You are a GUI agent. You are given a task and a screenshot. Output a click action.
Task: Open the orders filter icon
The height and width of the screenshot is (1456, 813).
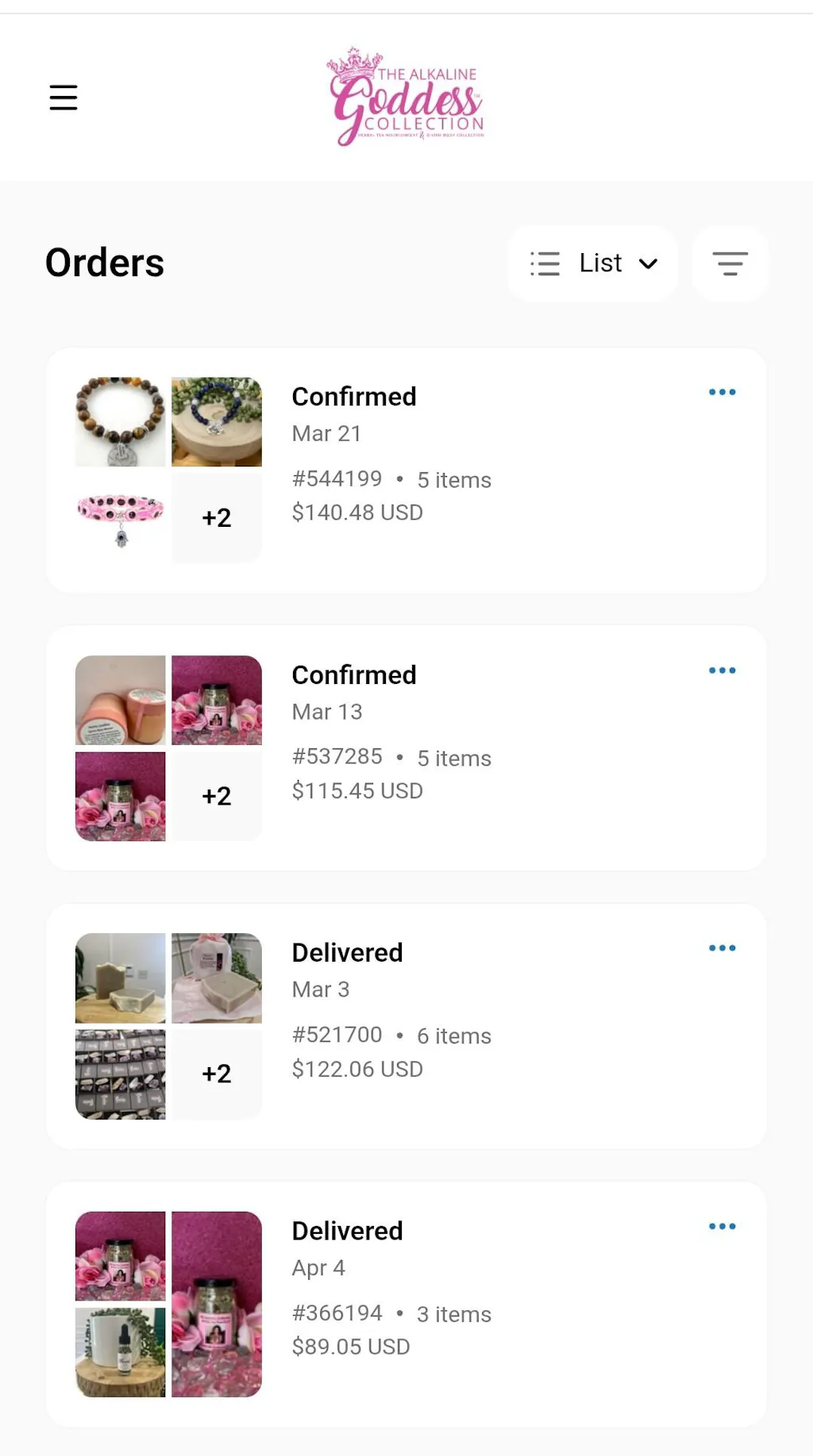click(730, 263)
